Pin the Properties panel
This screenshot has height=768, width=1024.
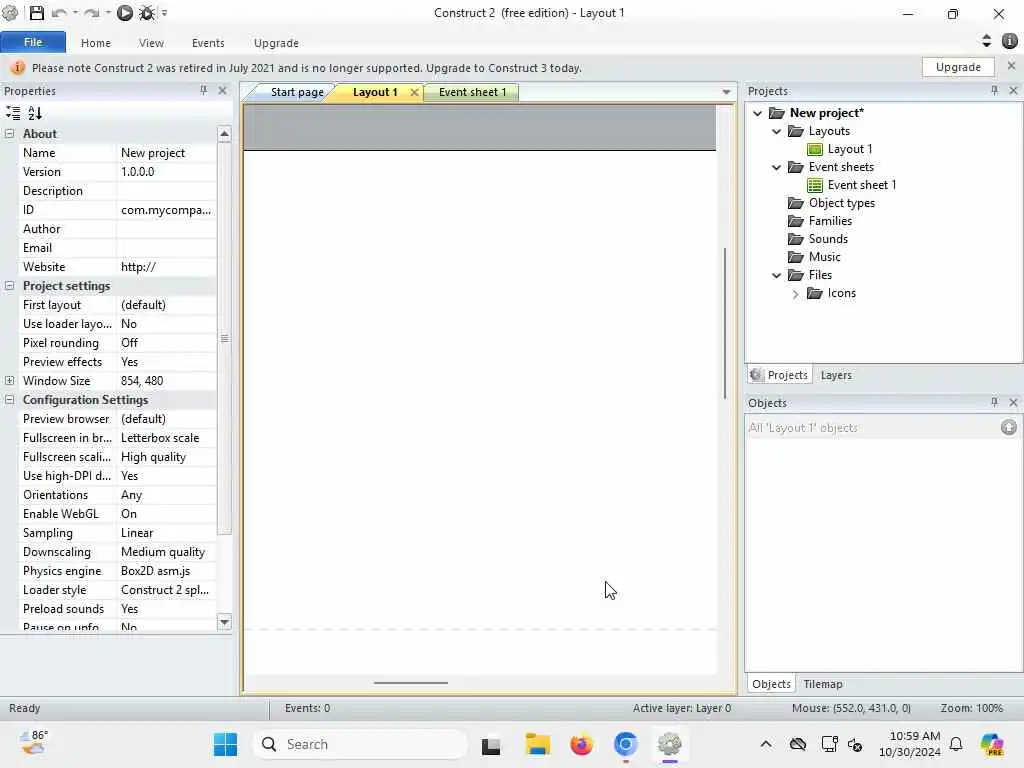204,91
